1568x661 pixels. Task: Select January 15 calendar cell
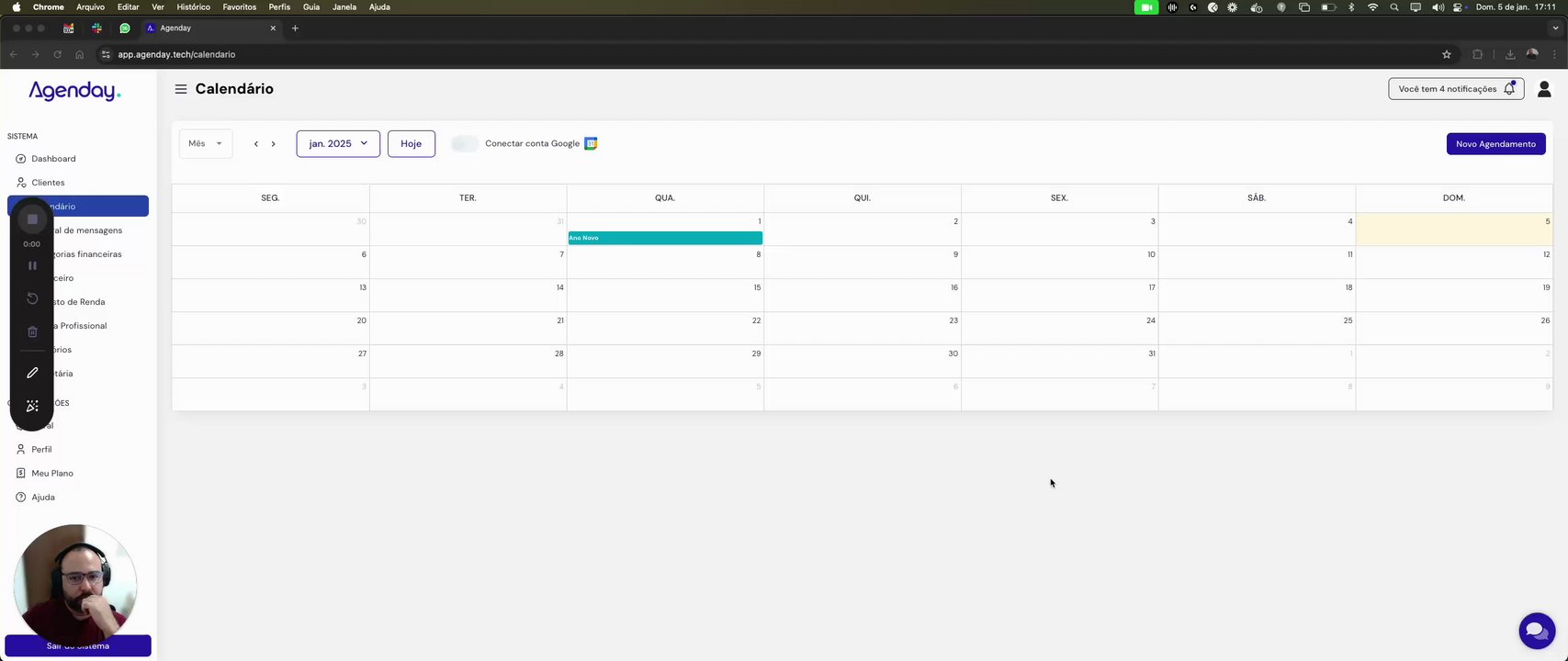(x=665, y=296)
